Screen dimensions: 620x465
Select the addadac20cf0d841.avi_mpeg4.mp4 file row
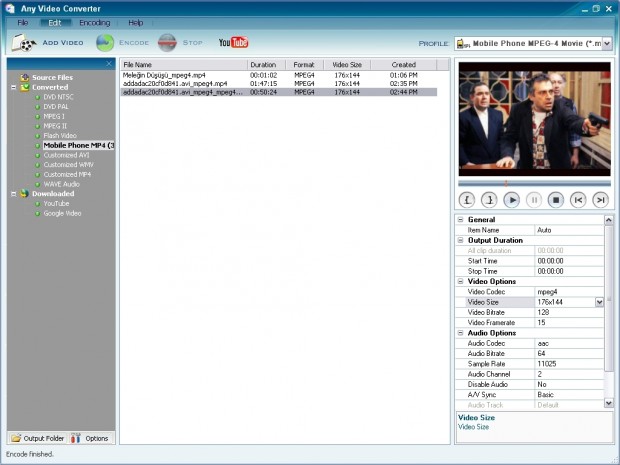pos(279,83)
